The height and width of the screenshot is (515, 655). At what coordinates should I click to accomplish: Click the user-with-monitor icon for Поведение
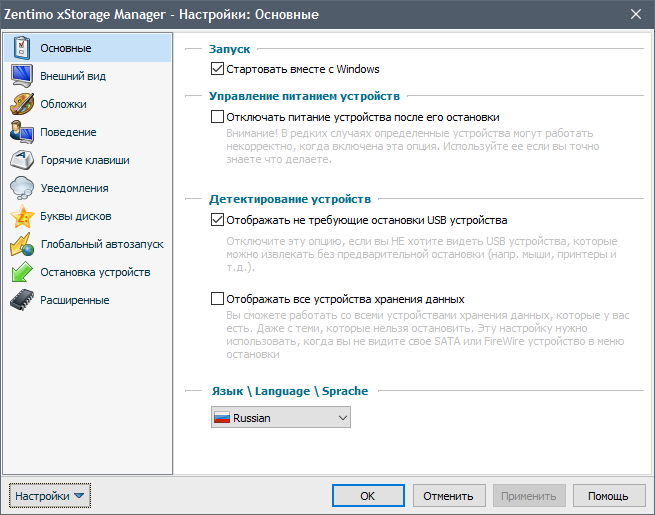click(x=22, y=132)
